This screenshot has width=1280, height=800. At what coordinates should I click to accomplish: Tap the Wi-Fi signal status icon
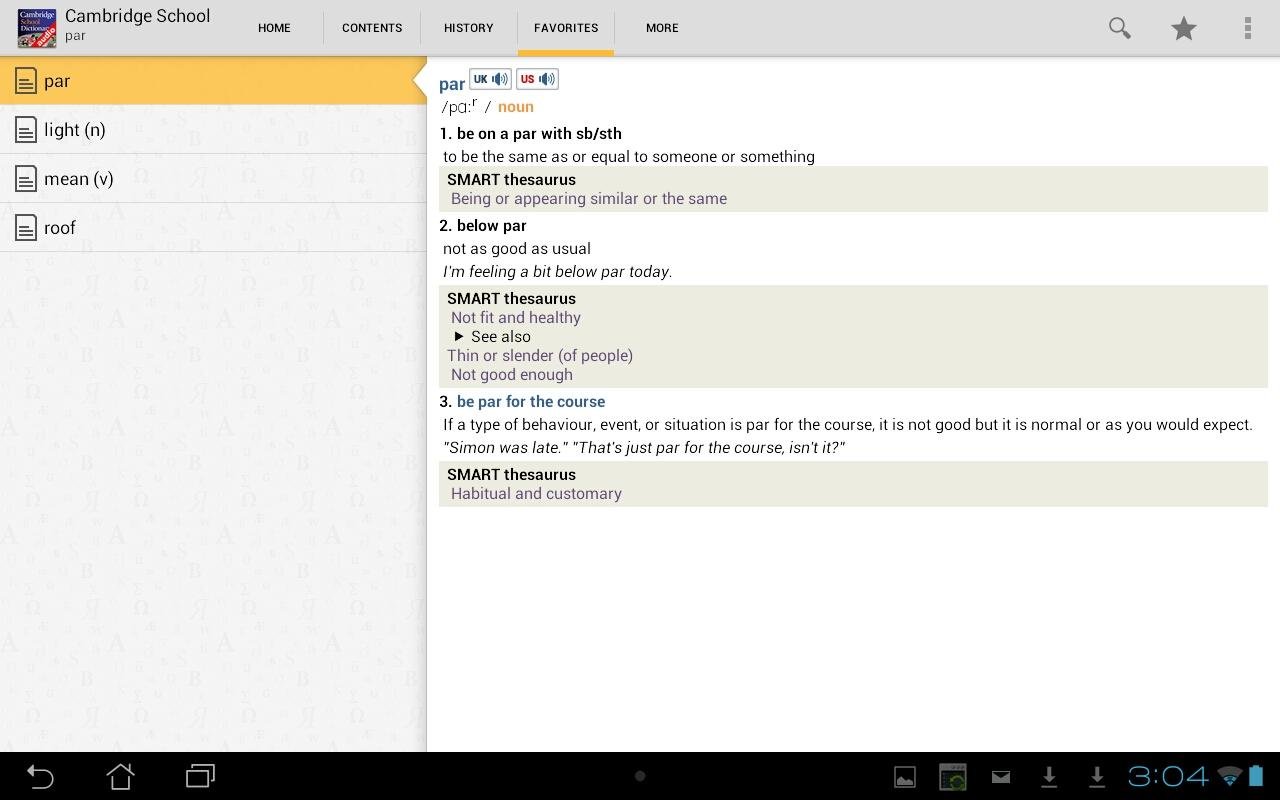point(1230,776)
